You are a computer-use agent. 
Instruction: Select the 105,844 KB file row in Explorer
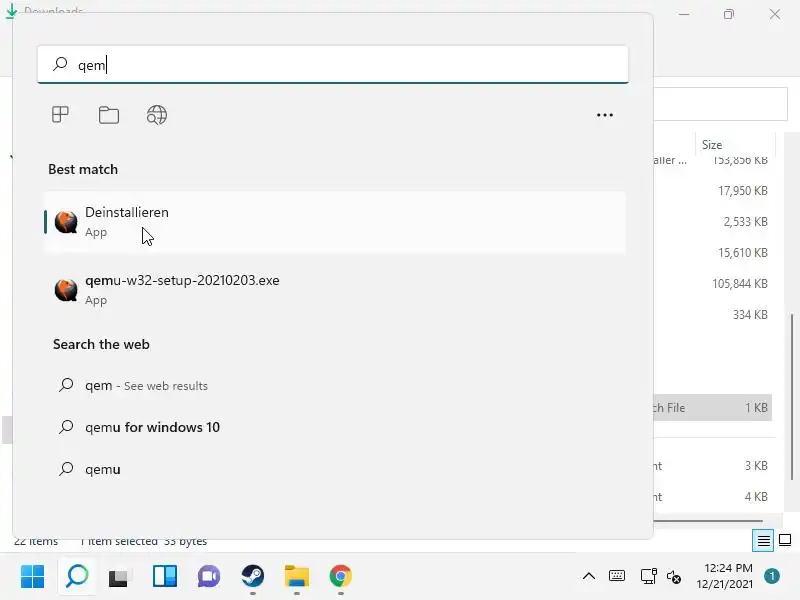(713, 284)
